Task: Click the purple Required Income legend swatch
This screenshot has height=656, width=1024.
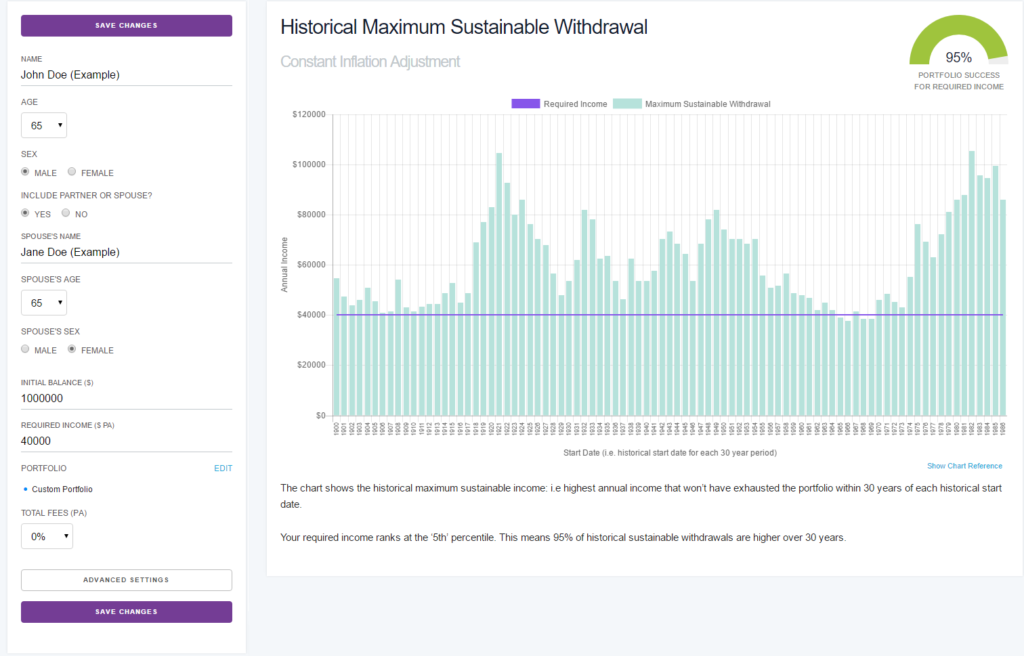Action: click(525, 103)
